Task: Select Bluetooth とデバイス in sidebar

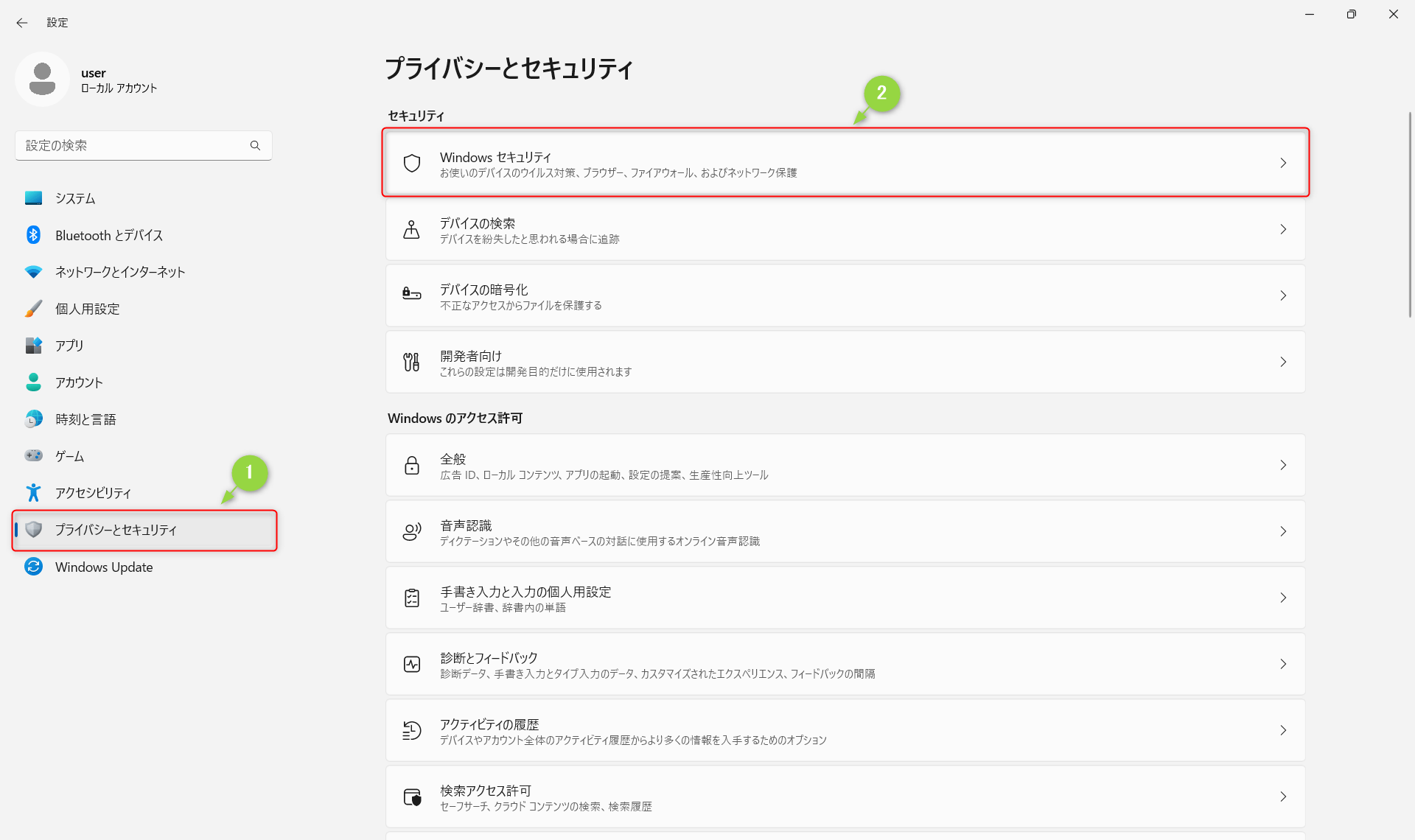Action: pos(109,235)
